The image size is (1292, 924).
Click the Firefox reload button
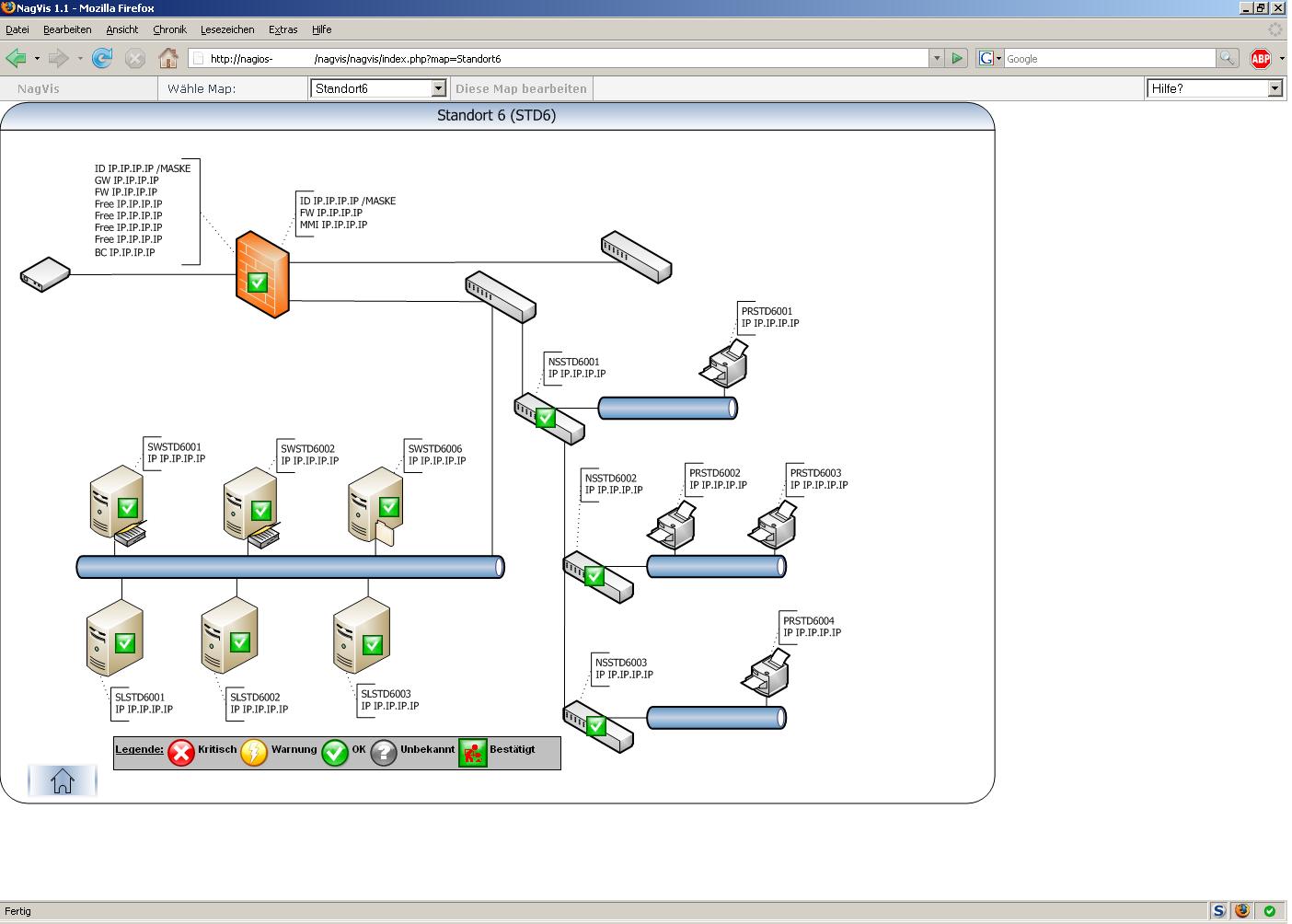pyautogui.click(x=102, y=59)
